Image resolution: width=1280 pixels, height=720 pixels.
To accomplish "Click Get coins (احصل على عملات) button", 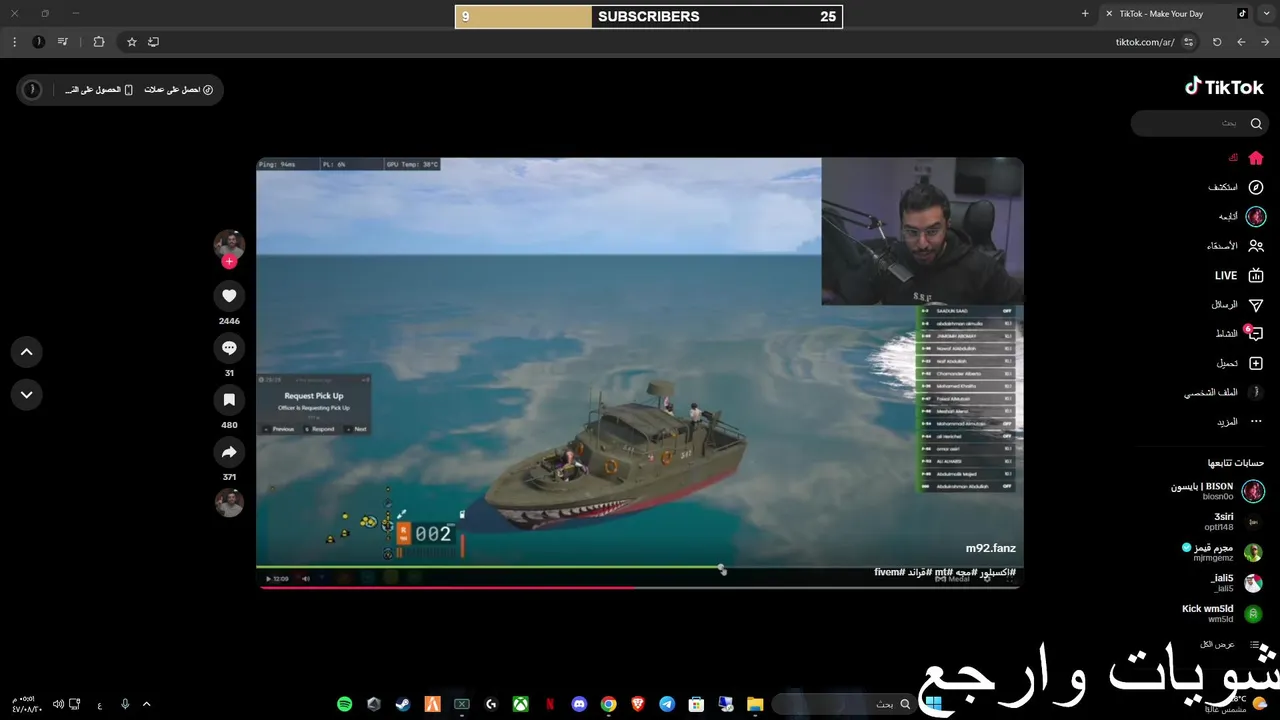I will pos(178,90).
